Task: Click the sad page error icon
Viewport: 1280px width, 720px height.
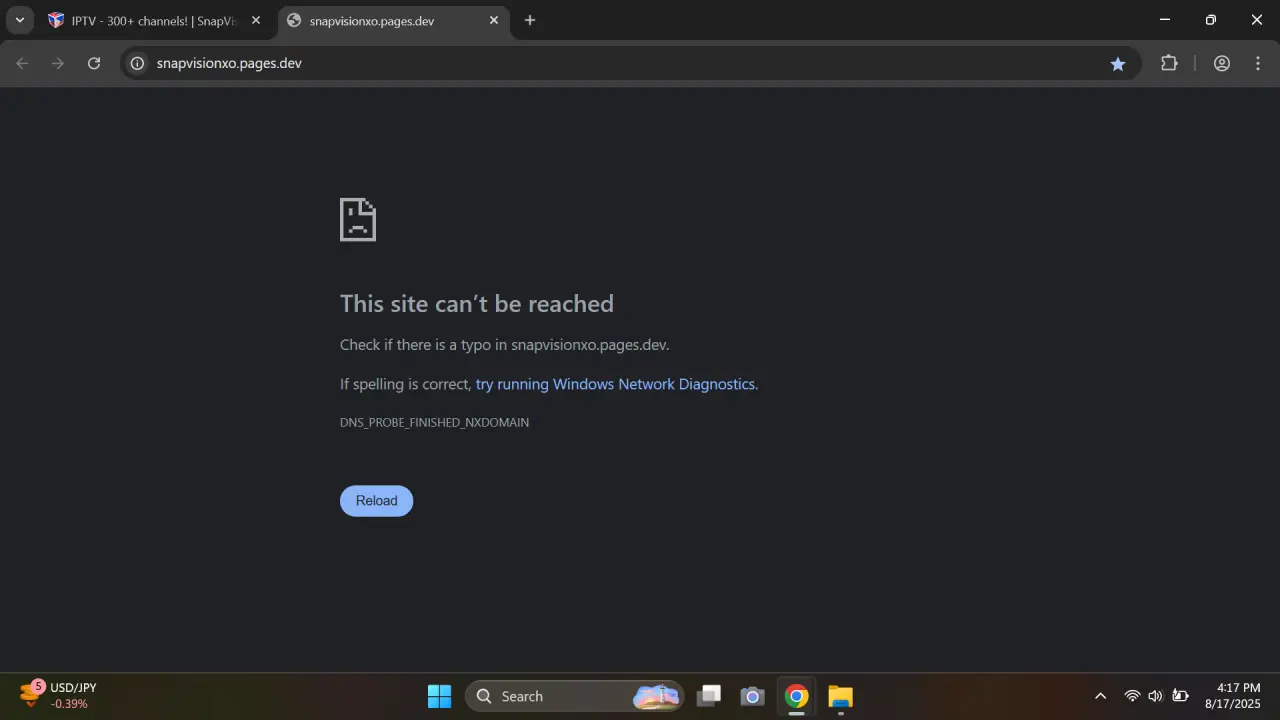Action: point(358,220)
